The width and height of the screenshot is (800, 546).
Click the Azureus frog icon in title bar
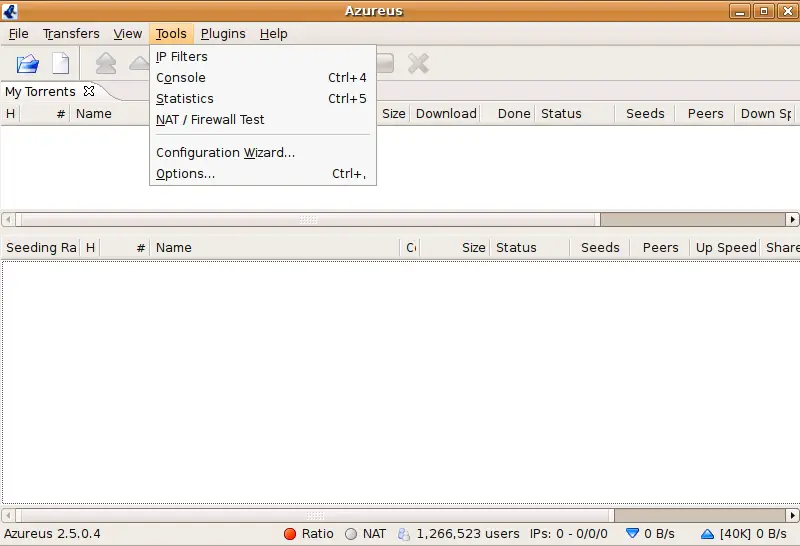[10, 11]
